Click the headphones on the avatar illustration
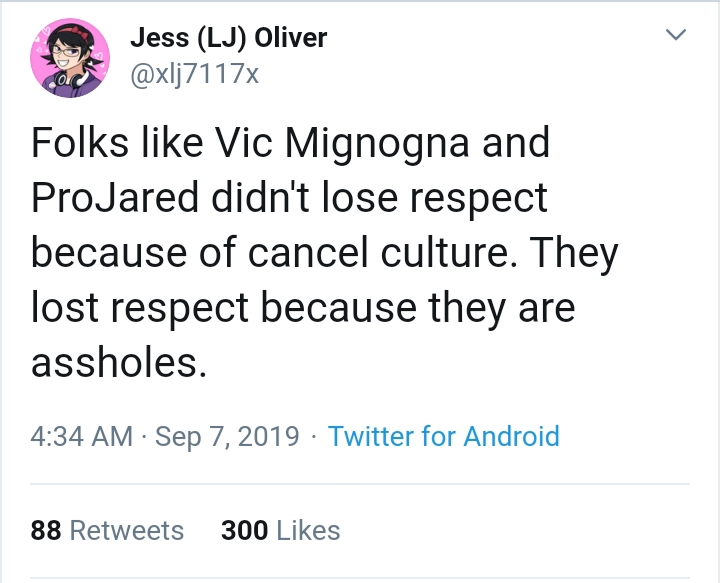Screen dimensions: 720x583 click(70, 80)
